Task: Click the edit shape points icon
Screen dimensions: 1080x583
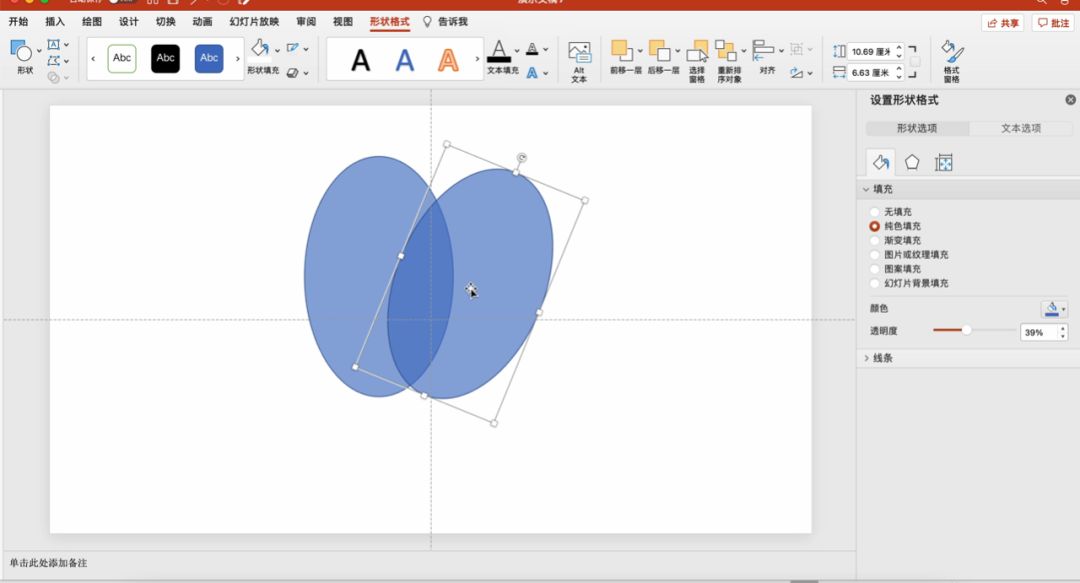Action: (54, 61)
